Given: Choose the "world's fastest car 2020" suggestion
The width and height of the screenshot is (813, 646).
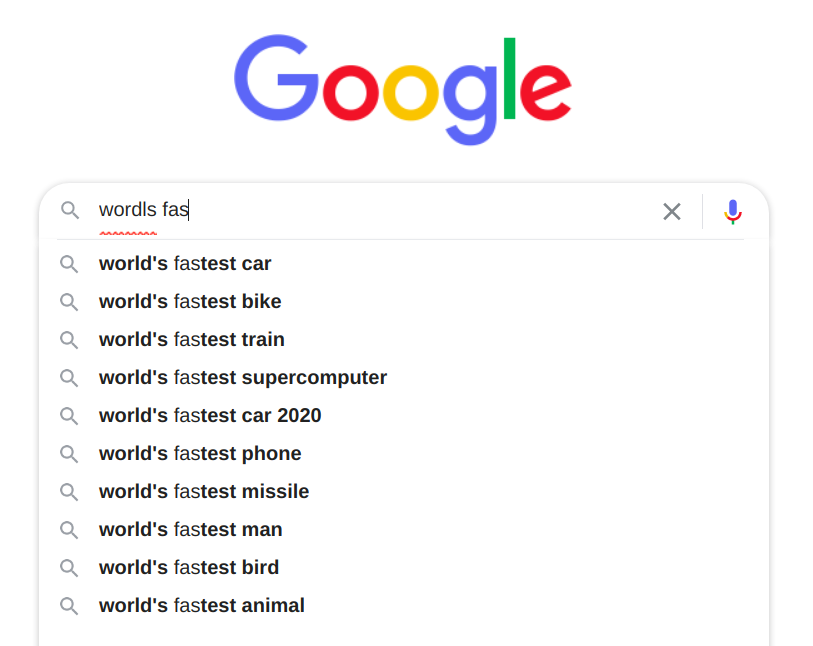Looking at the screenshot, I should (x=210, y=416).
